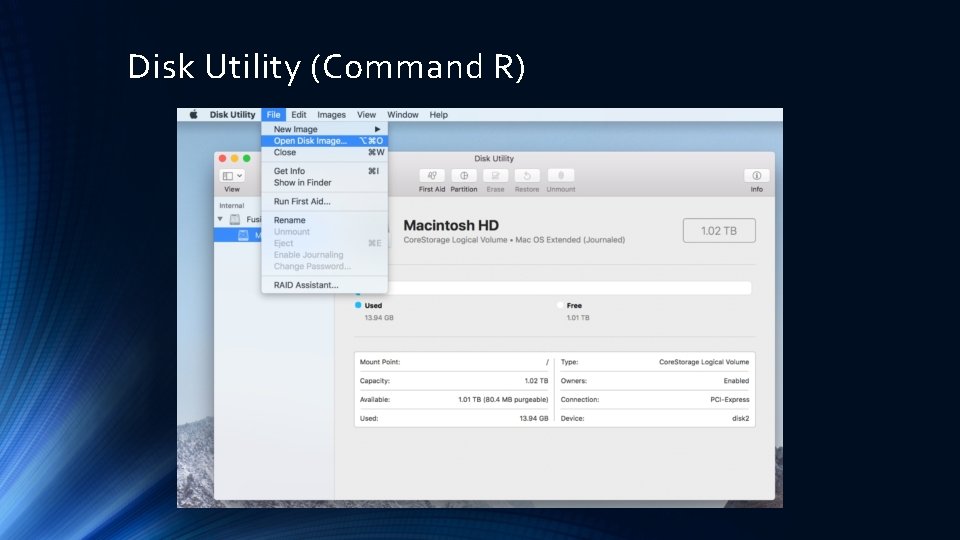Click the Internal sidebar section header
The width and height of the screenshot is (960, 540).
[231, 206]
